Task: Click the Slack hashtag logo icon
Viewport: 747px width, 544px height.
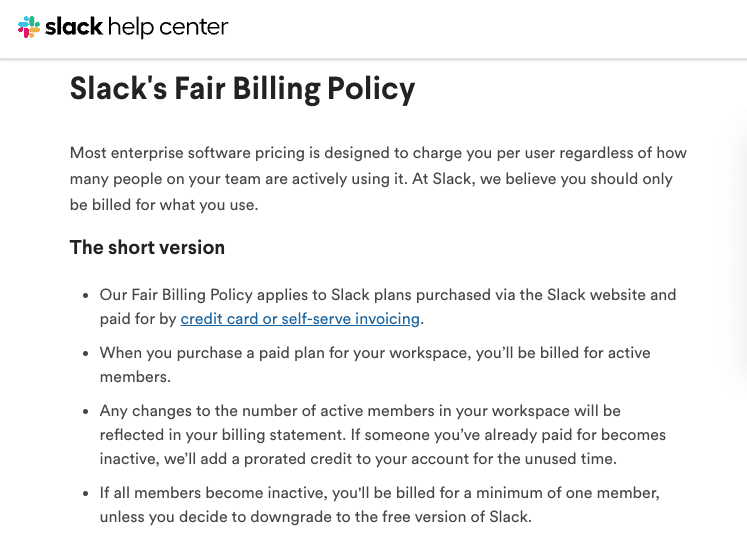Action: tap(29, 27)
